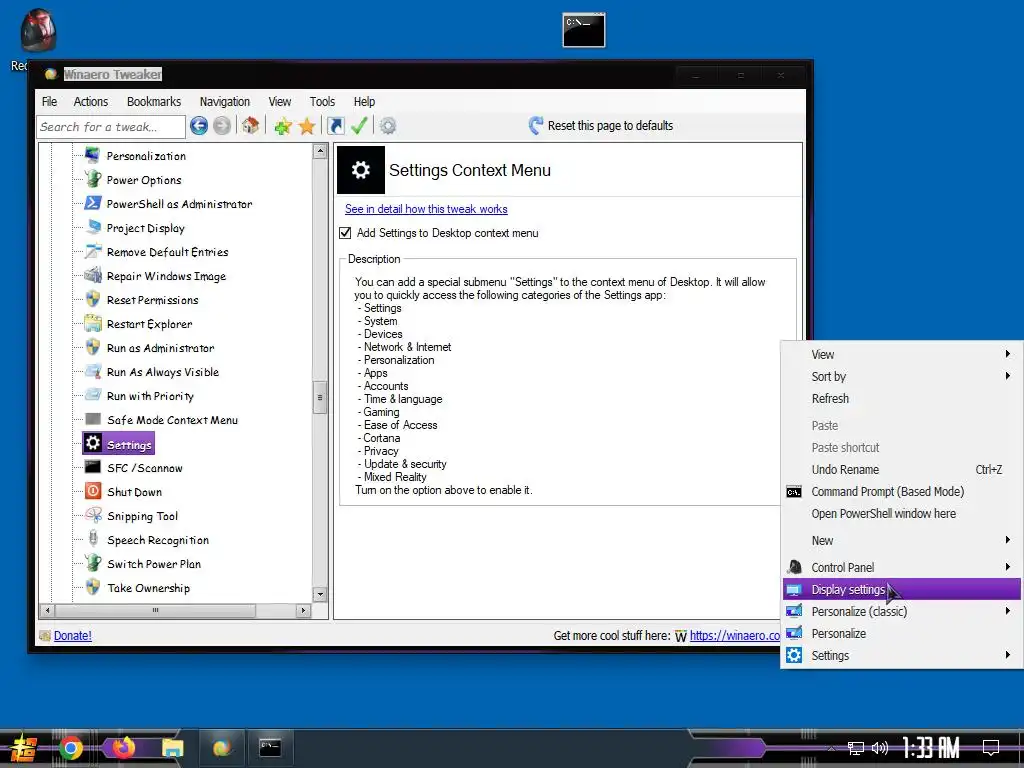Click the horizontal scrollbar right arrow
The height and width of the screenshot is (768, 1024).
[x=302, y=611]
